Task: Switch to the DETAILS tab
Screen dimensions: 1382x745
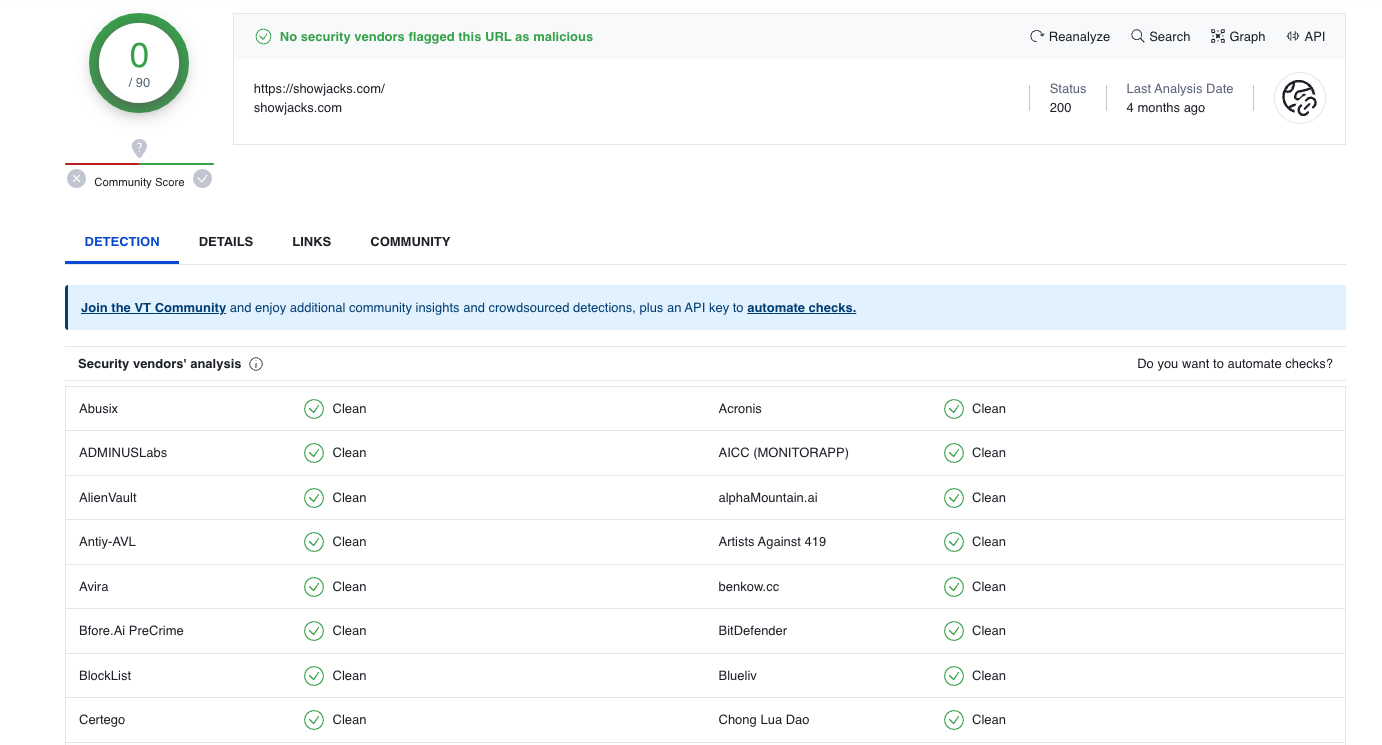Action: [x=226, y=241]
